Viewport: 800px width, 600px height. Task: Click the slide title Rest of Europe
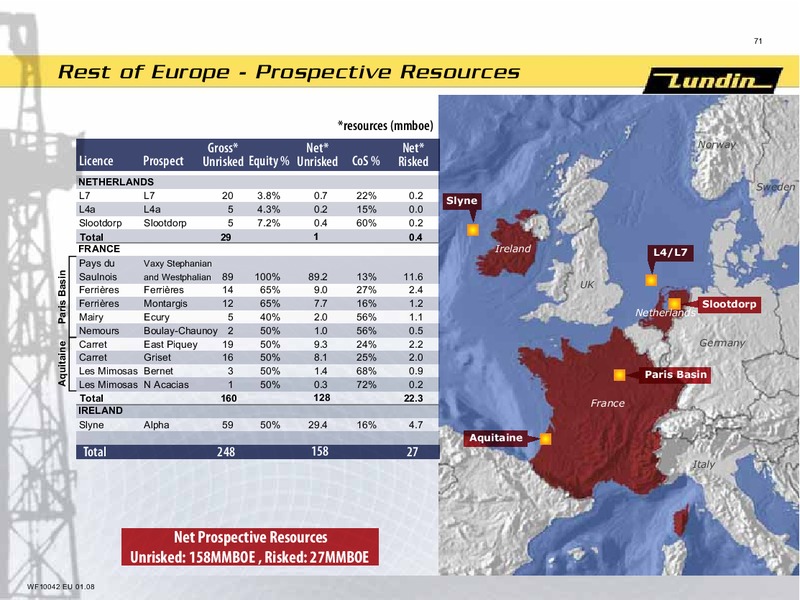(x=289, y=72)
